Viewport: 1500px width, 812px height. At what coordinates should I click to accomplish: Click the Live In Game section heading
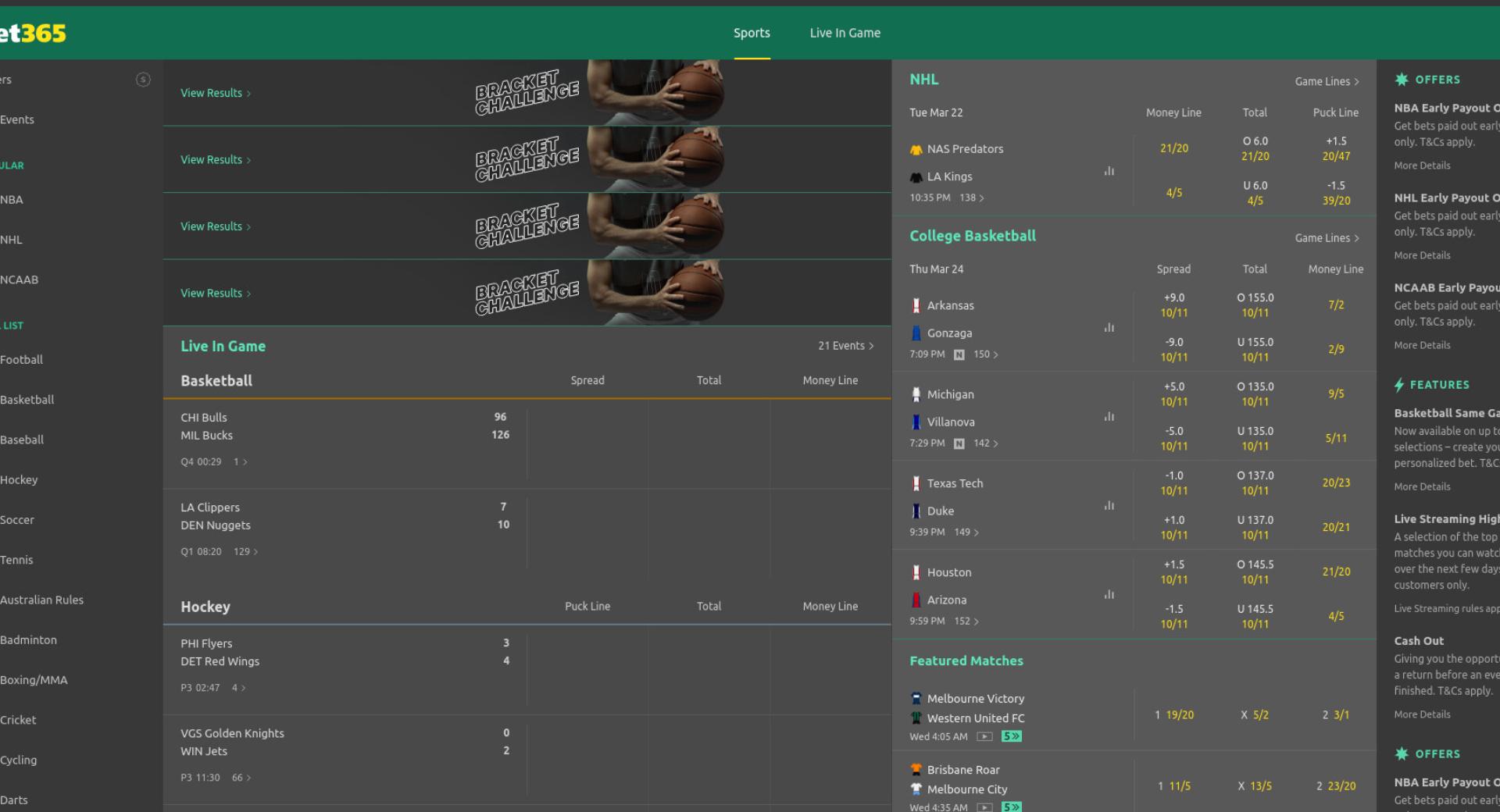click(x=223, y=346)
